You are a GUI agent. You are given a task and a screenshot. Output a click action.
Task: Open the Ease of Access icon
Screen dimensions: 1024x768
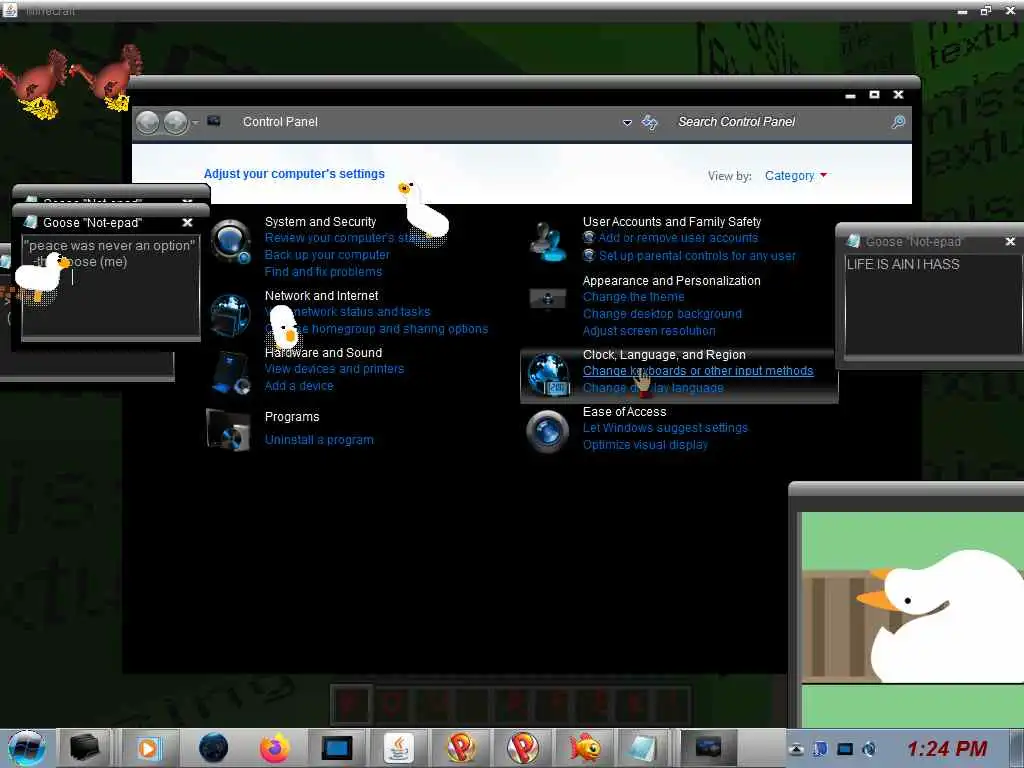pos(548,431)
